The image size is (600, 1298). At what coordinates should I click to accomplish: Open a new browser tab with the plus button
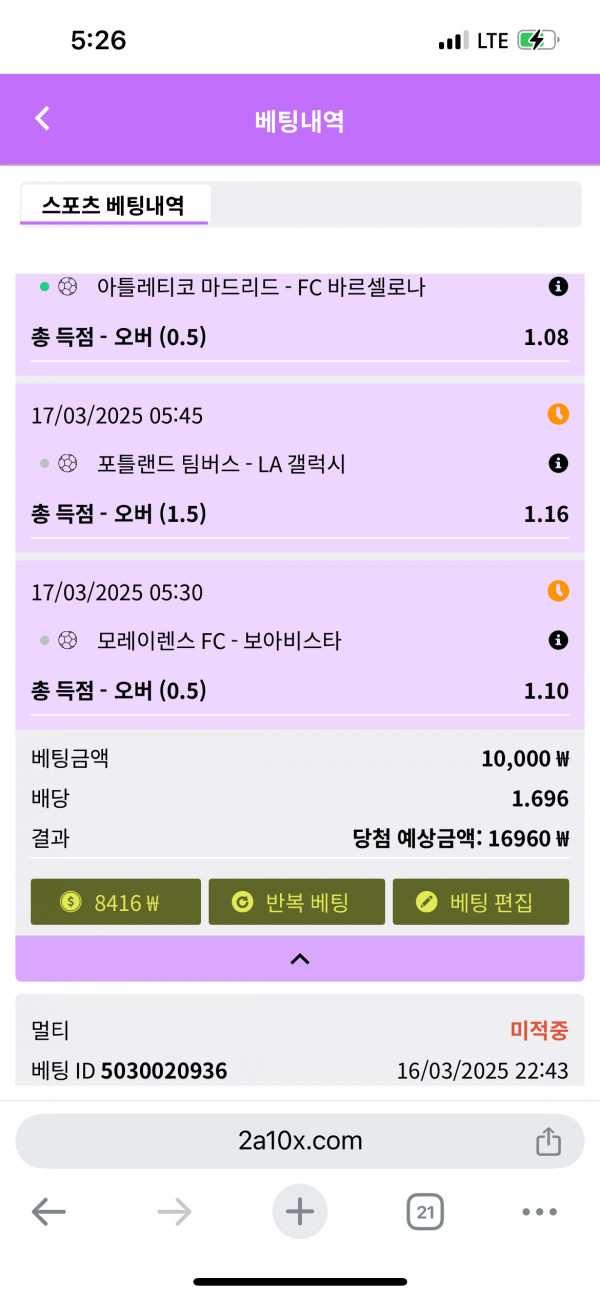point(300,1212)
